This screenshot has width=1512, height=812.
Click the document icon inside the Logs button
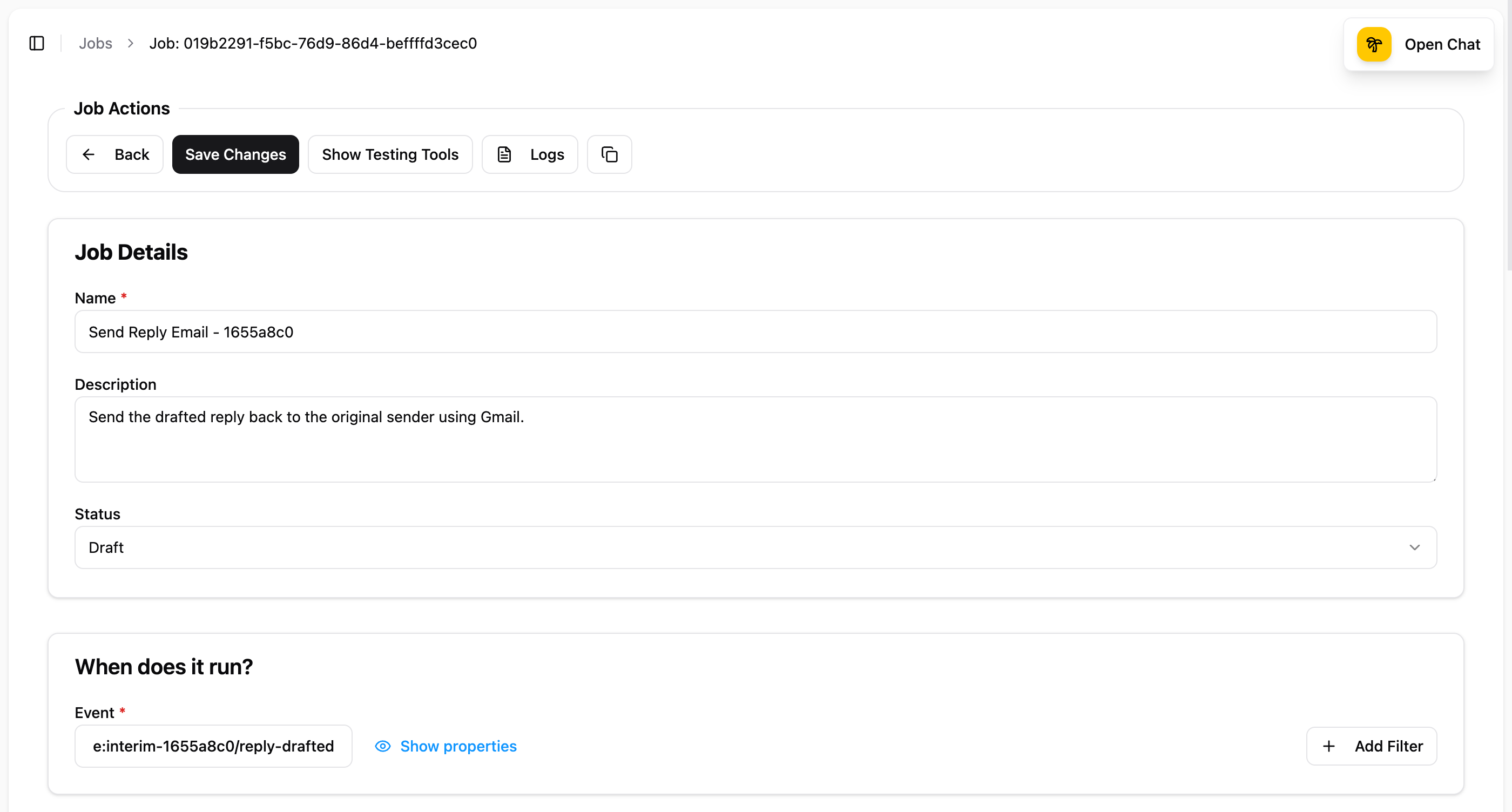coord(504,154)
